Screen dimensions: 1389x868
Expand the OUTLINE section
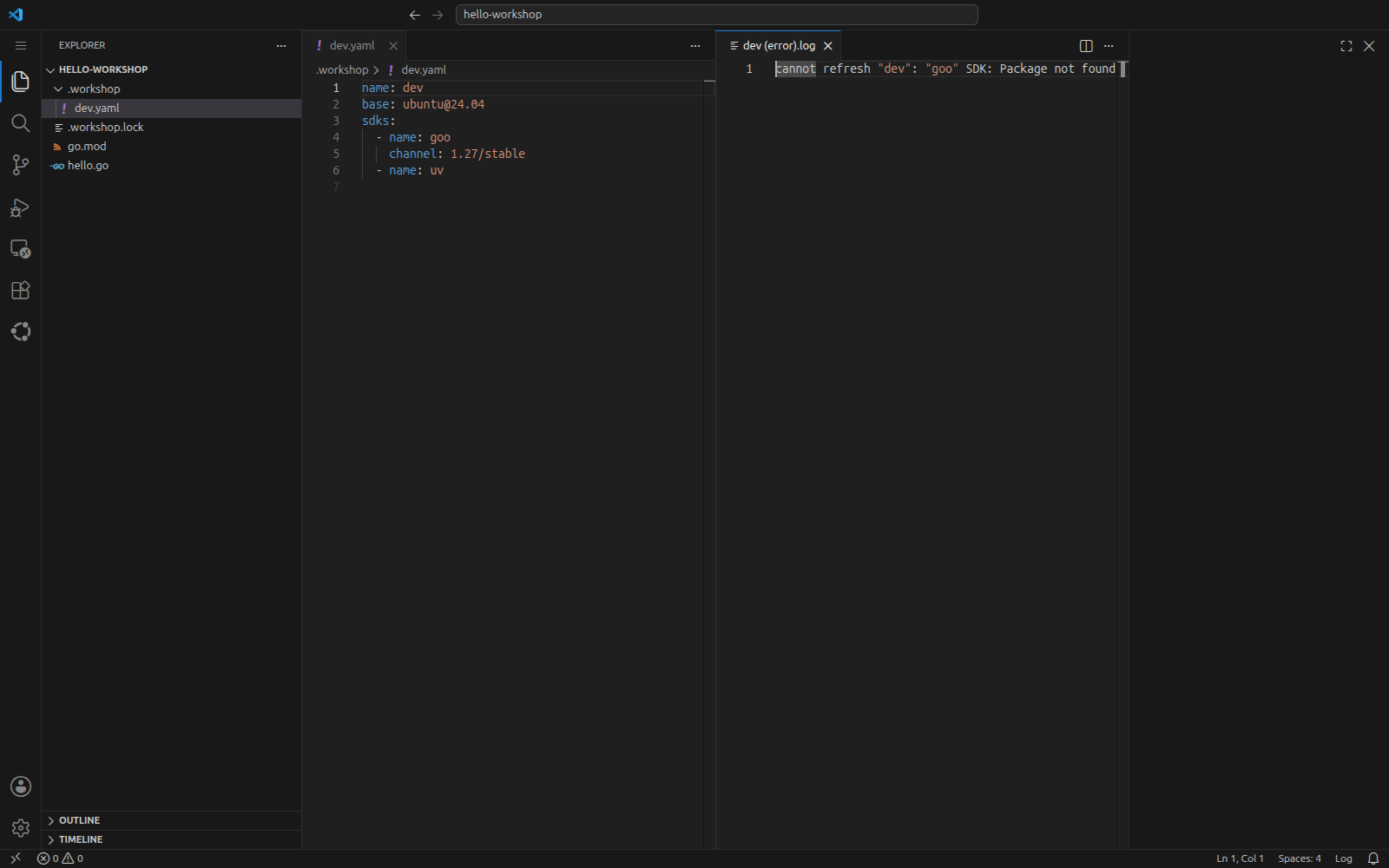[171, 820]
